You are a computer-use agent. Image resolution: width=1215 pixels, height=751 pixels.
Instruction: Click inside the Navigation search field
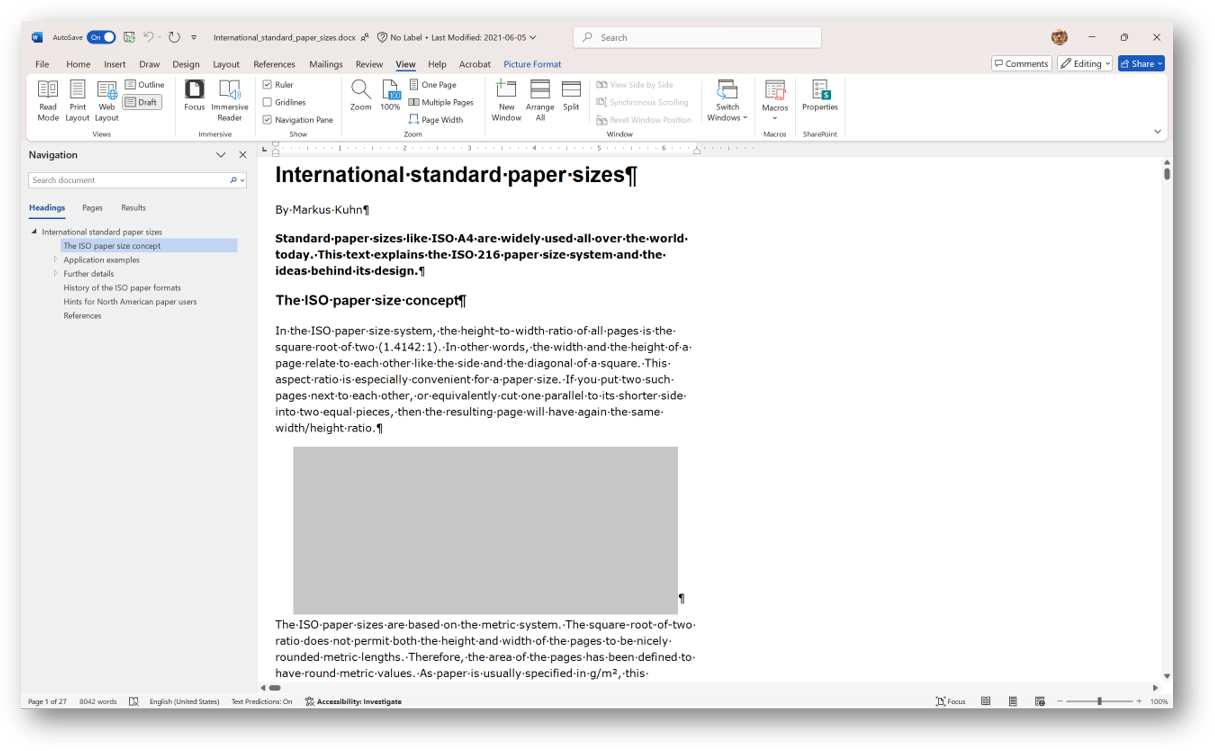(x=130, y=180)
